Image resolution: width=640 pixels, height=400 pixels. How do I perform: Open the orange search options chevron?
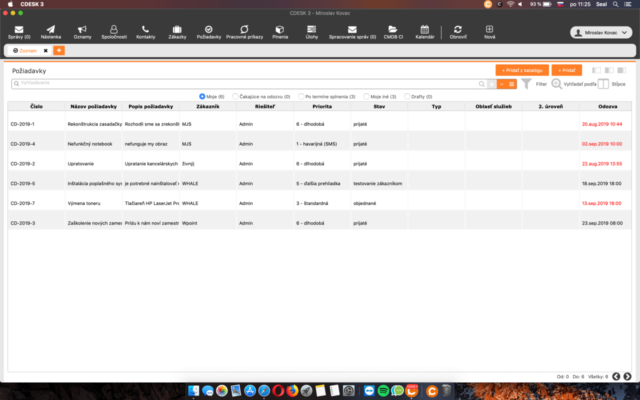(502, 84)
